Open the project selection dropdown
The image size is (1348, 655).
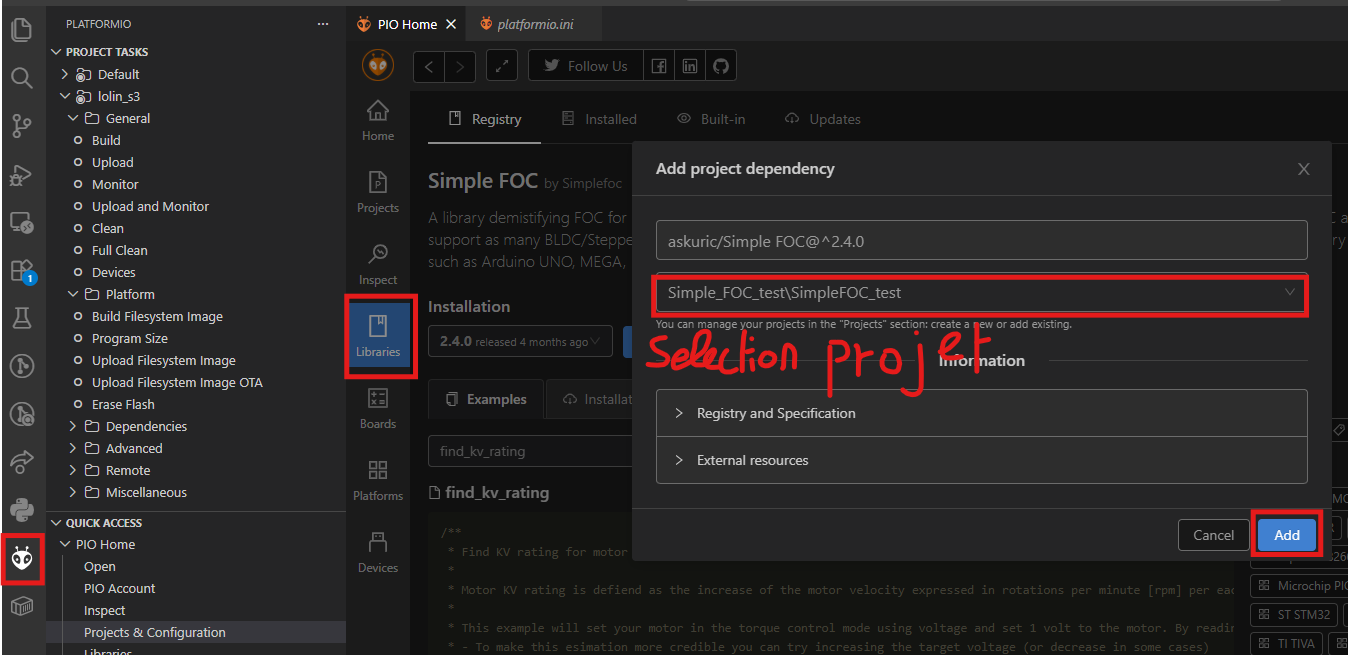point(982,293)
